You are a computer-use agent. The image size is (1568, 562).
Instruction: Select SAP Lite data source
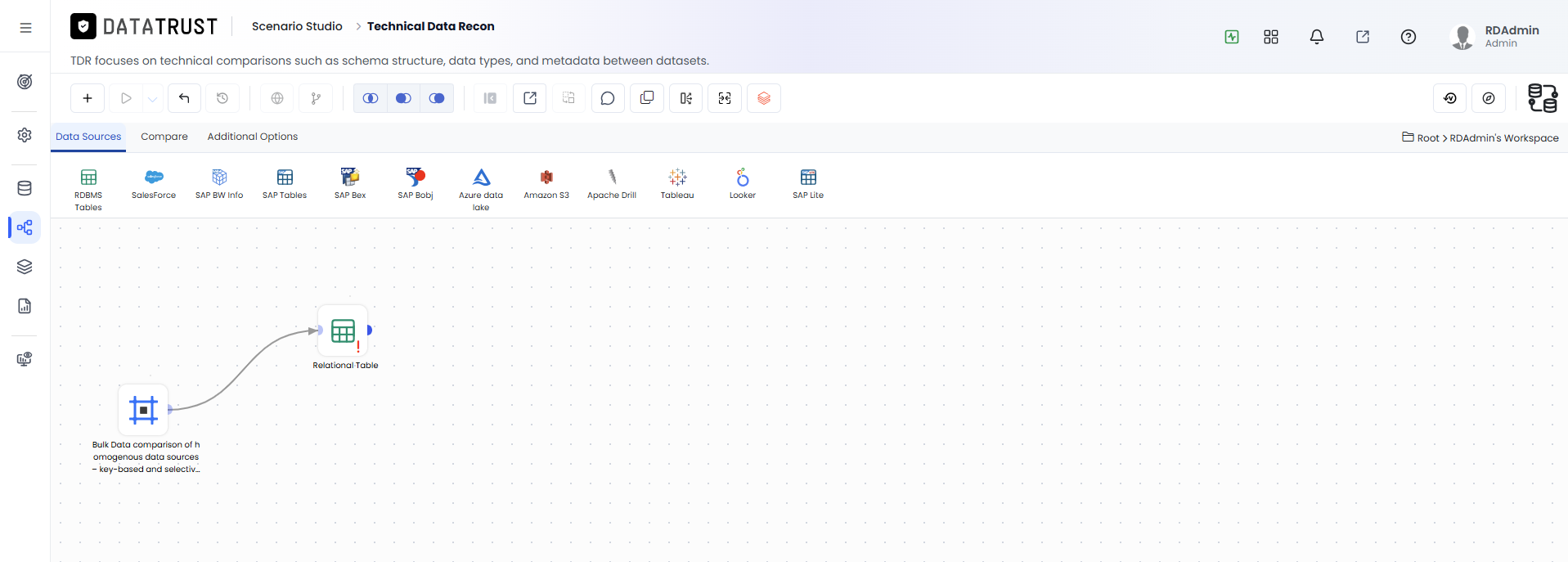point(808,184)
